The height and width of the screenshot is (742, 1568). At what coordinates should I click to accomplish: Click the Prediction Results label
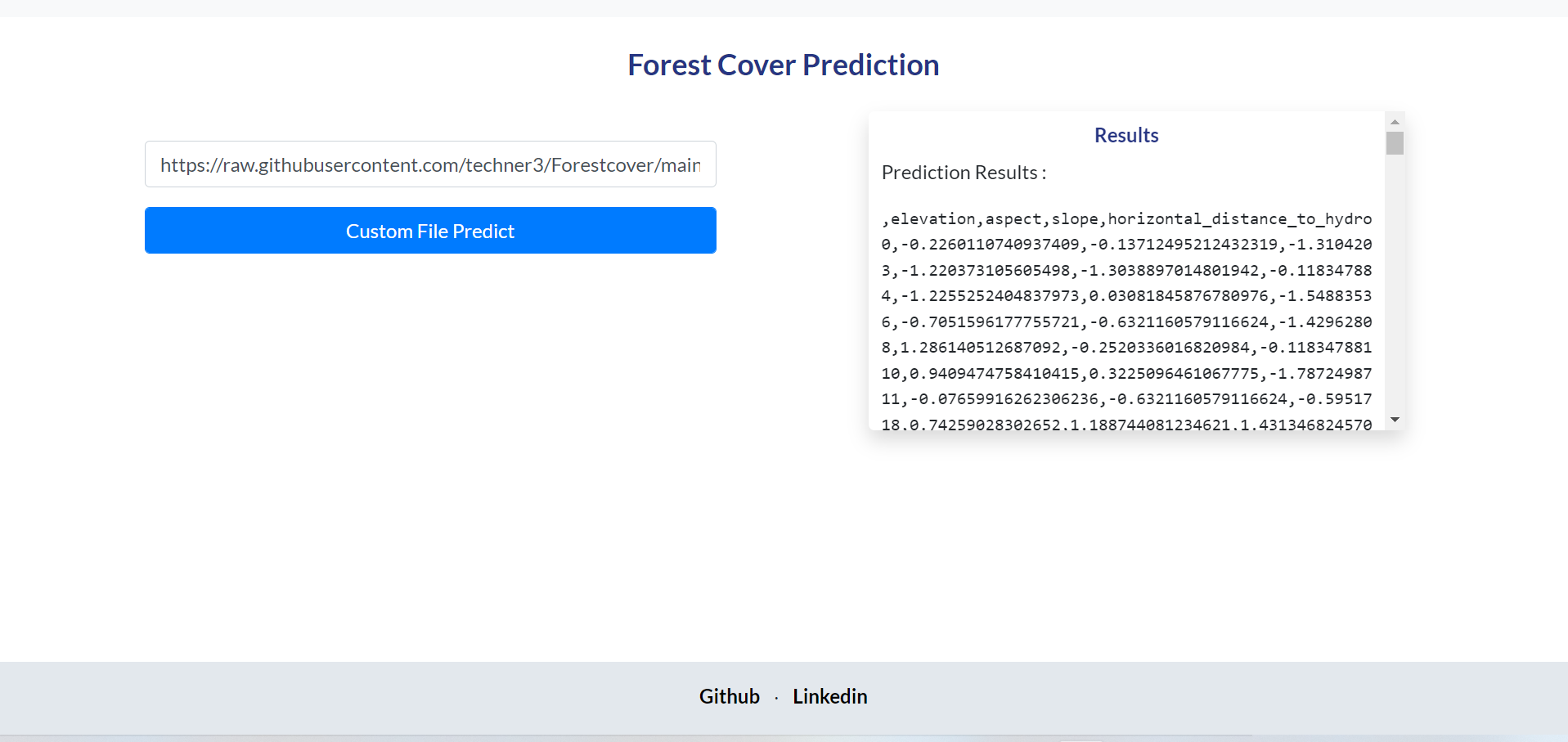point(964,173)
